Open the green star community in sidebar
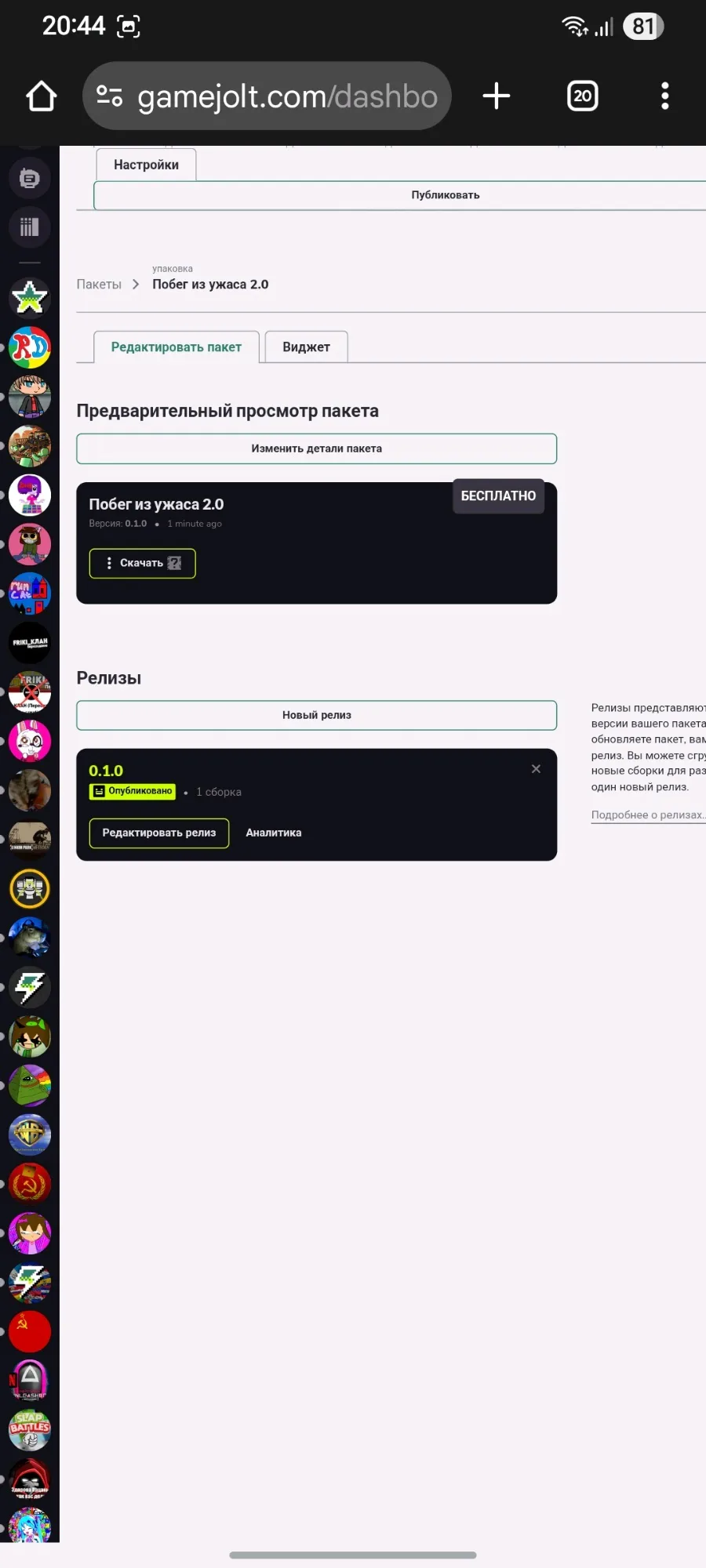Image resolution: width=706 pixels, height=1568 pixels. (x=29, y=297)
